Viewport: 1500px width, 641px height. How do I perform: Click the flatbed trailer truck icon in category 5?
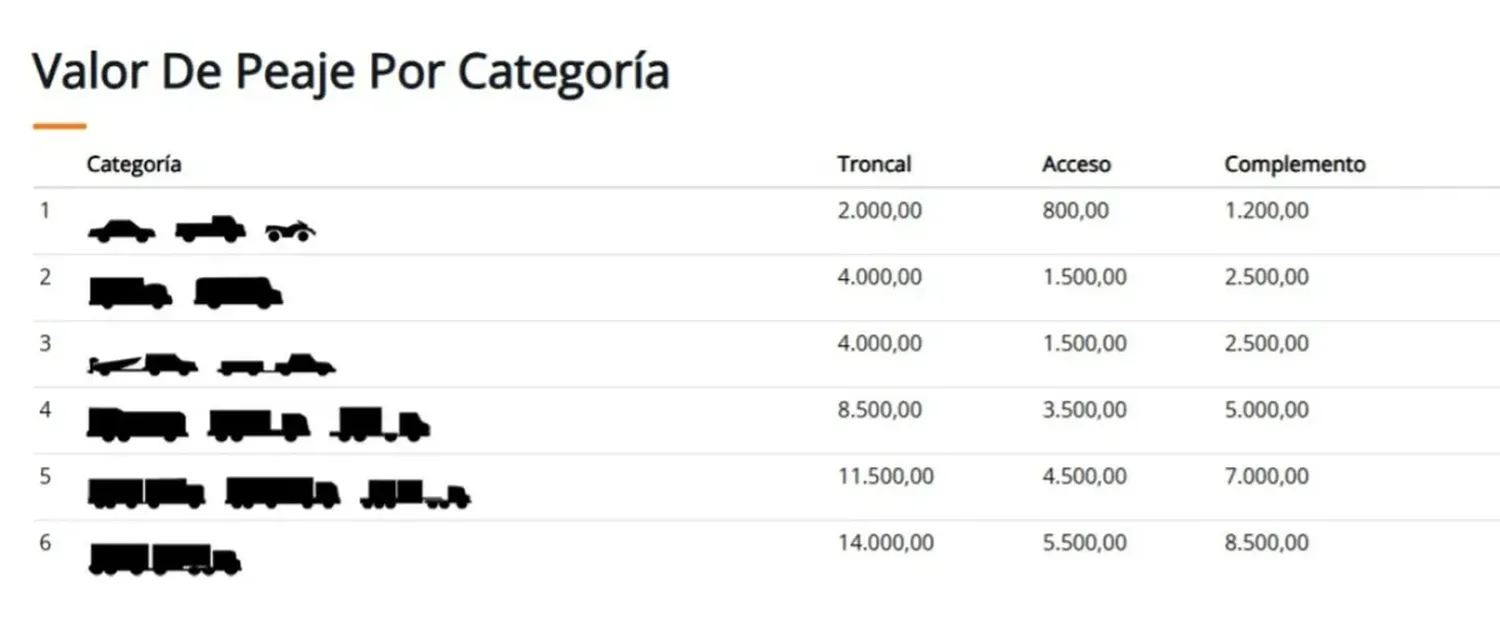coord(415,494)
